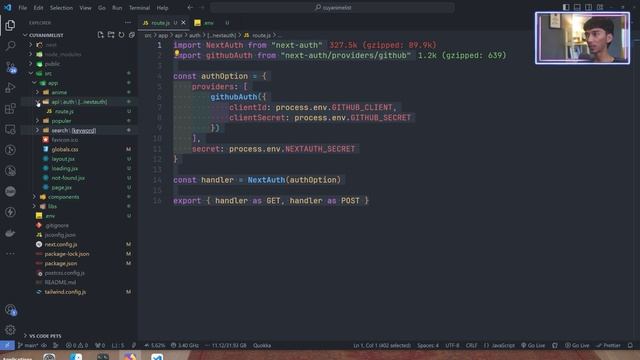The height and width of the screenshot is (360, 640).
Task: Click the webcam overlay thumbnail
Action: 582,38
